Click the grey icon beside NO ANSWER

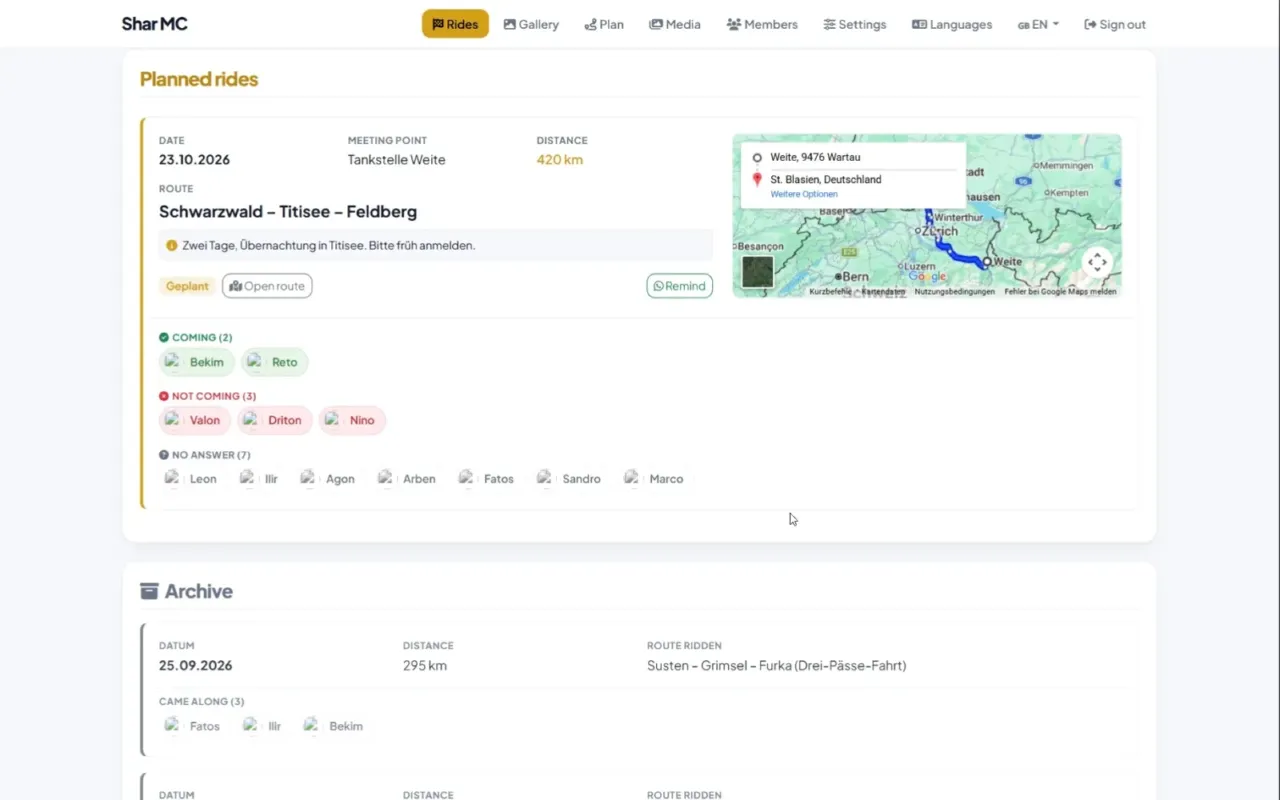pos(164,455)
